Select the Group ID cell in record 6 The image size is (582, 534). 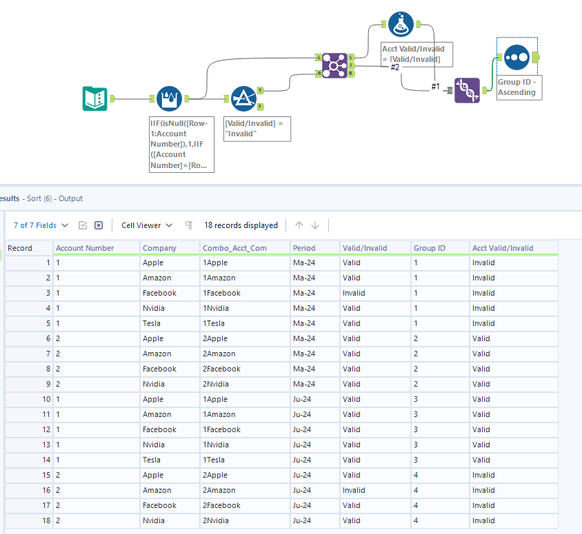click(x=440, y=338)
